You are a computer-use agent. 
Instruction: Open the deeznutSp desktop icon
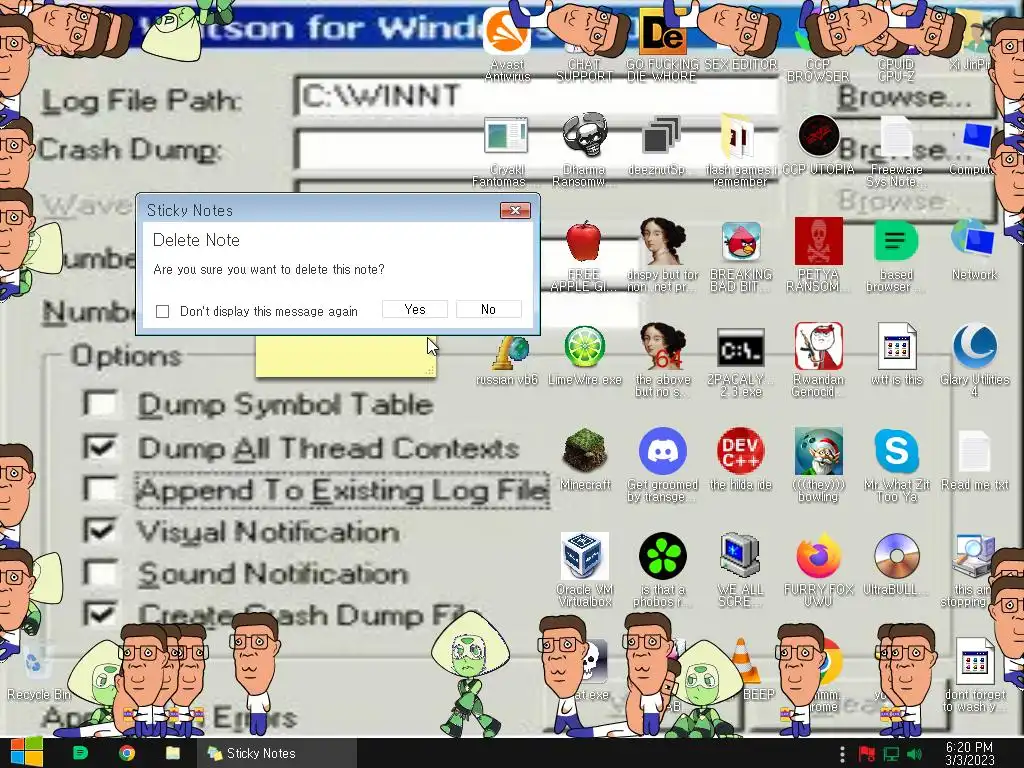(x=662, y=136)
